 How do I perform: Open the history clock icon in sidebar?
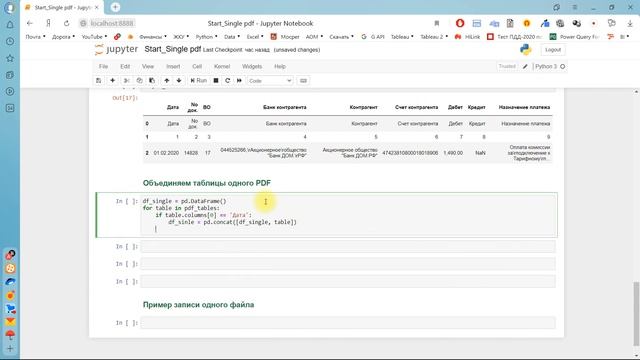(x=10, y=41)
